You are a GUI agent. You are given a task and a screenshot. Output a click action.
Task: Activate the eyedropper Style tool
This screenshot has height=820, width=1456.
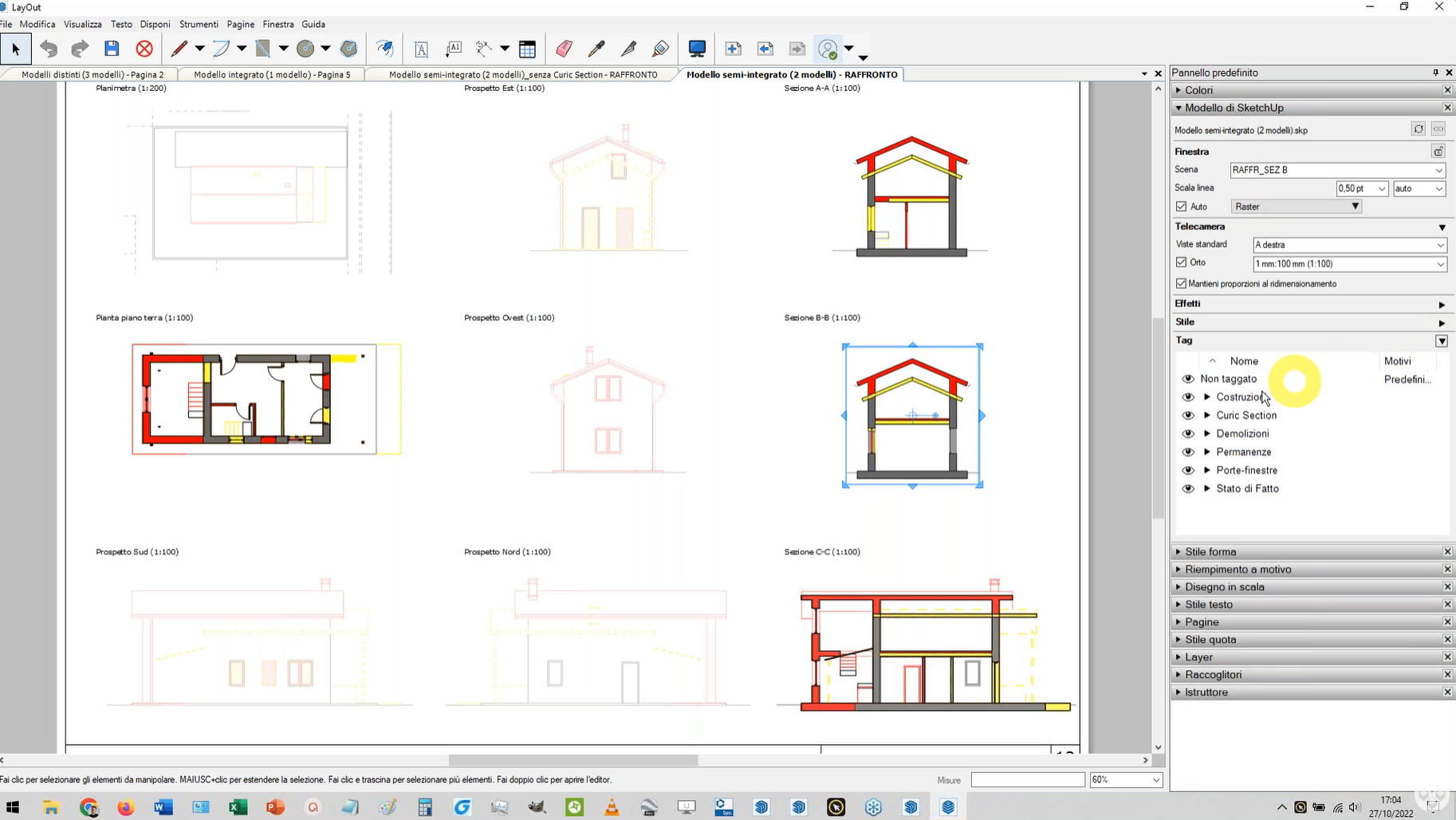tap(596, 49)
